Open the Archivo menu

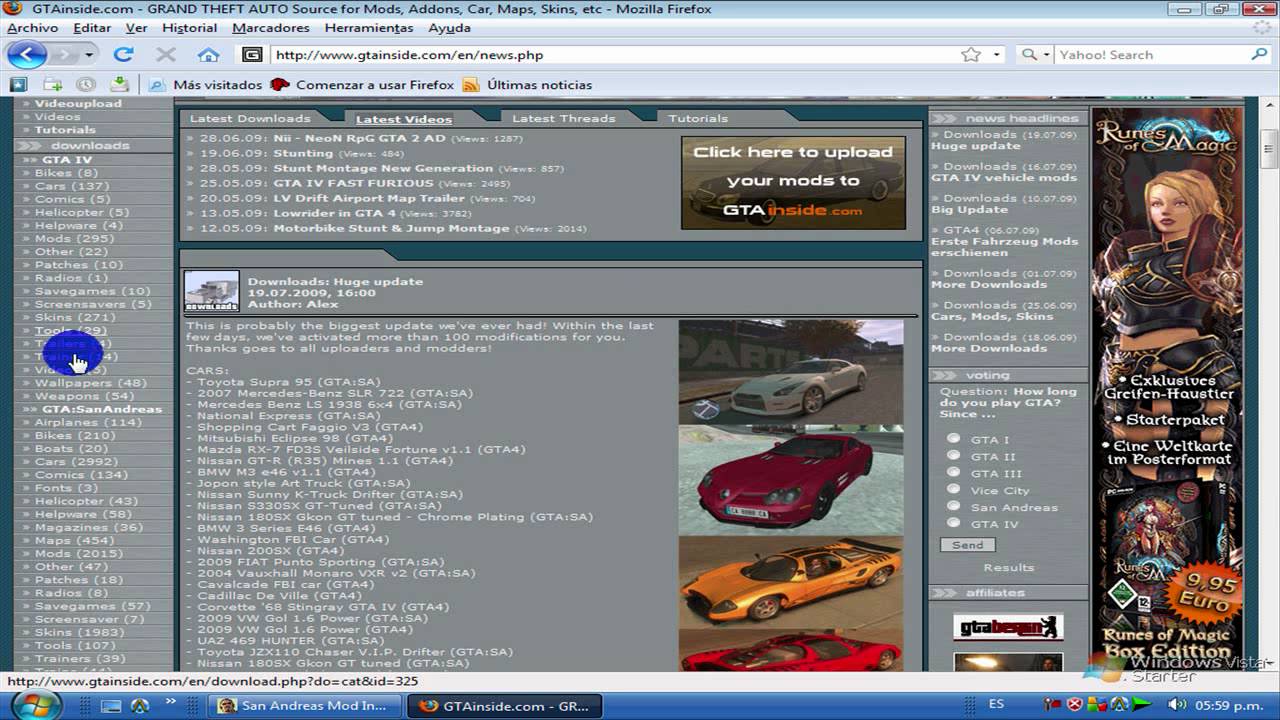pos(32,28)
